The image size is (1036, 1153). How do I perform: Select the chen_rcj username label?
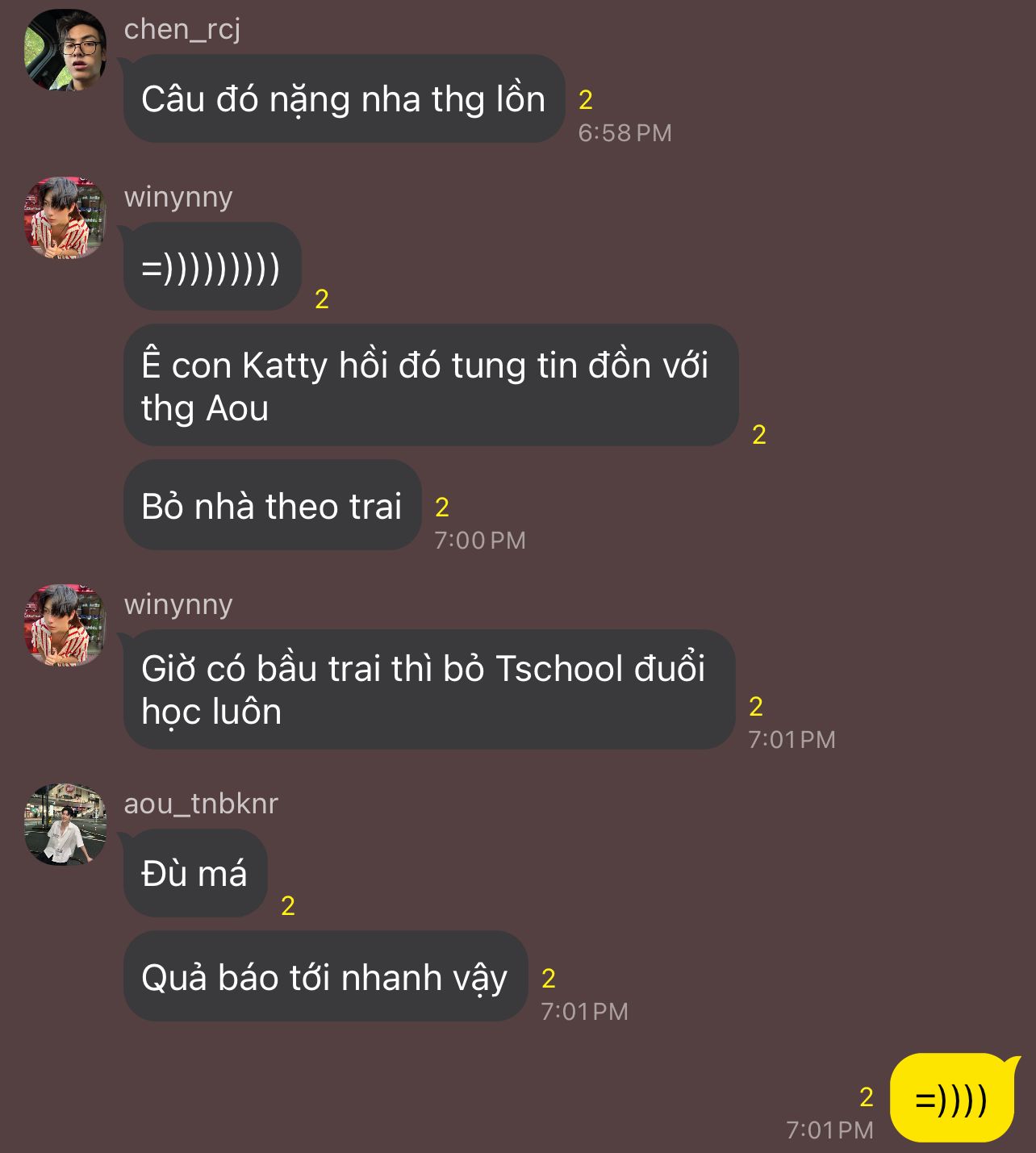pos(182,30)
